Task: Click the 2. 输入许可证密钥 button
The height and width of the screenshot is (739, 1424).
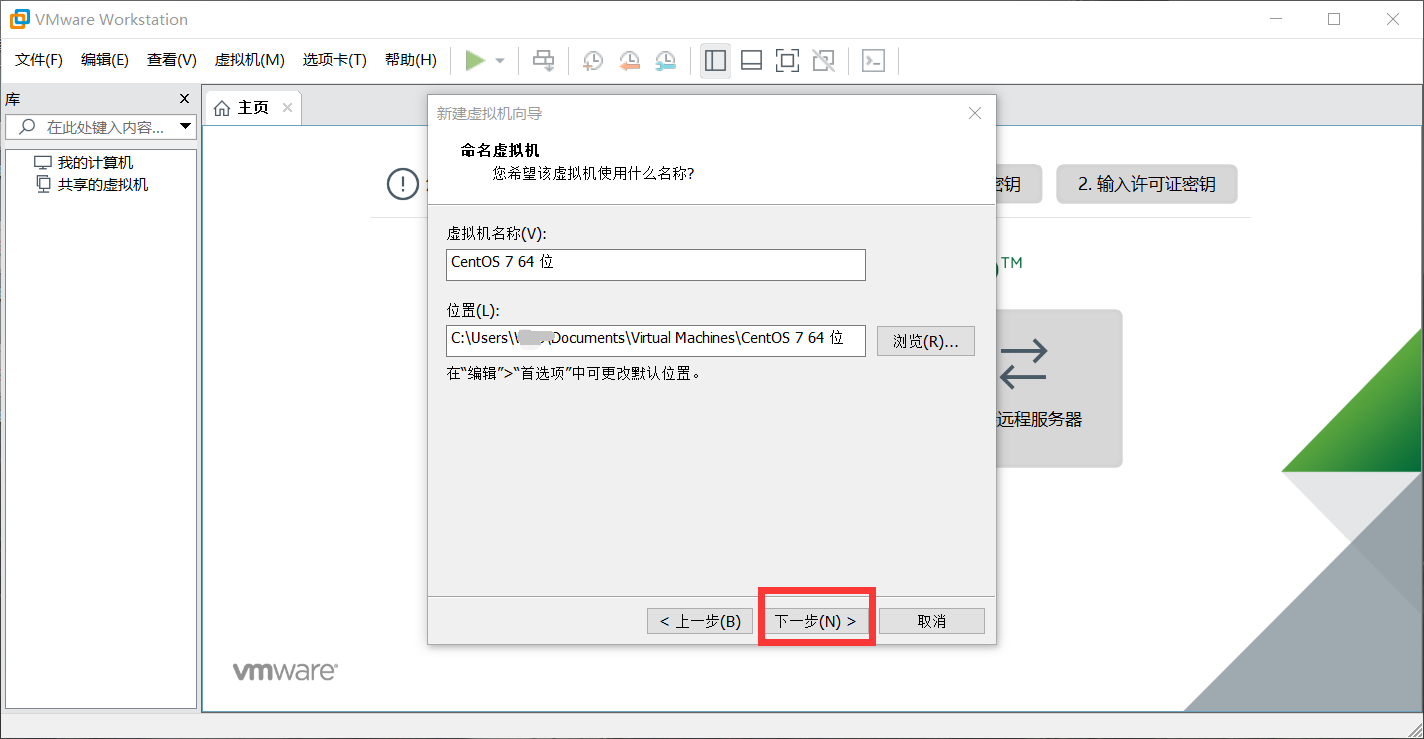Action: [x=1147, y=184]
